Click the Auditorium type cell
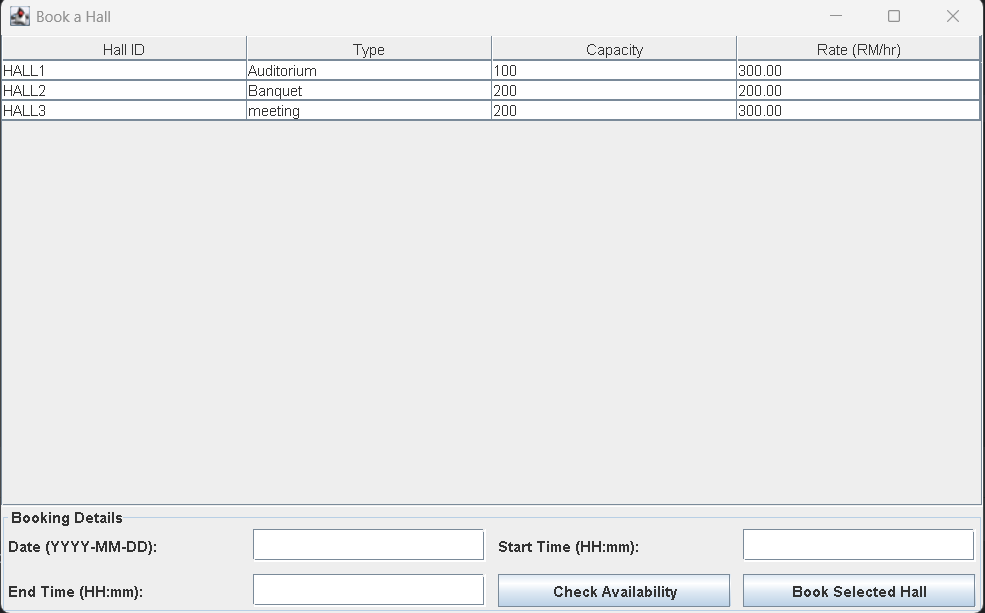Viewport: 985px width, 613px height. click(x=369, y=70)
